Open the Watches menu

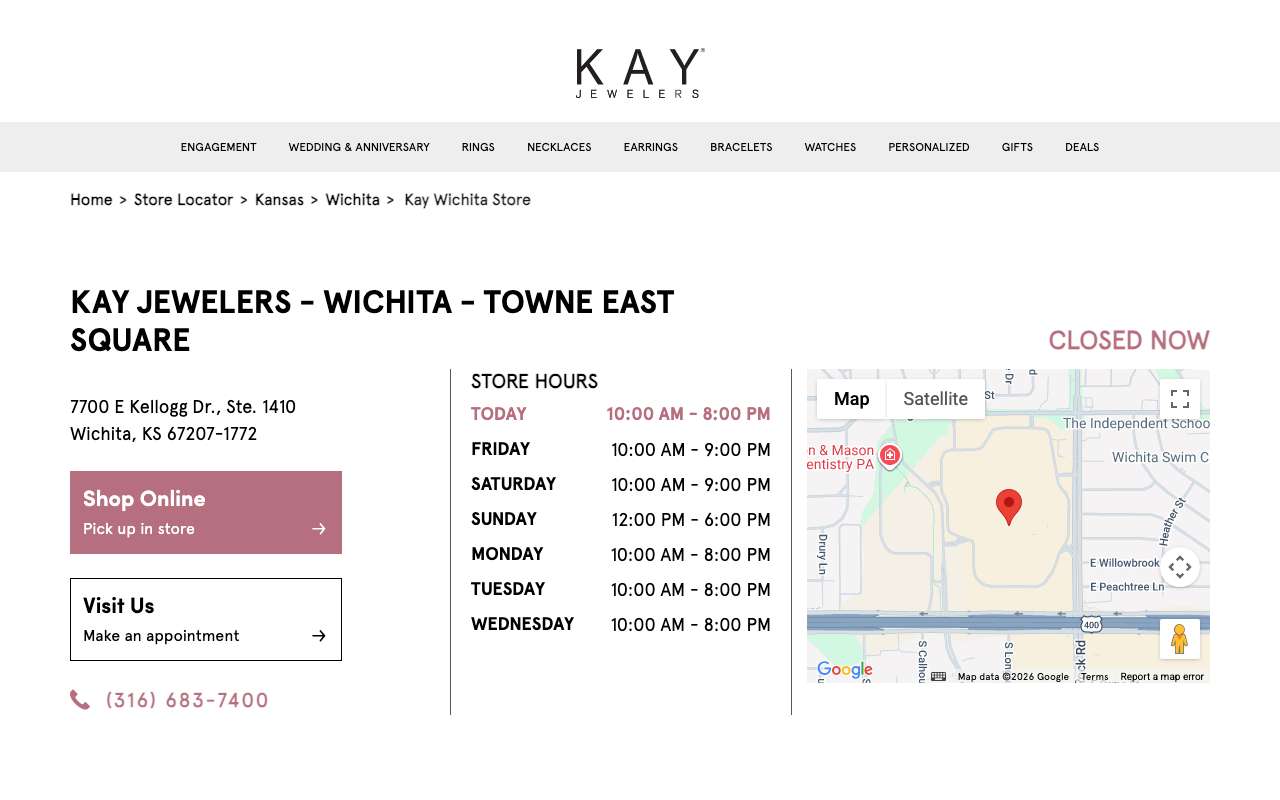[x=830, y=147]
